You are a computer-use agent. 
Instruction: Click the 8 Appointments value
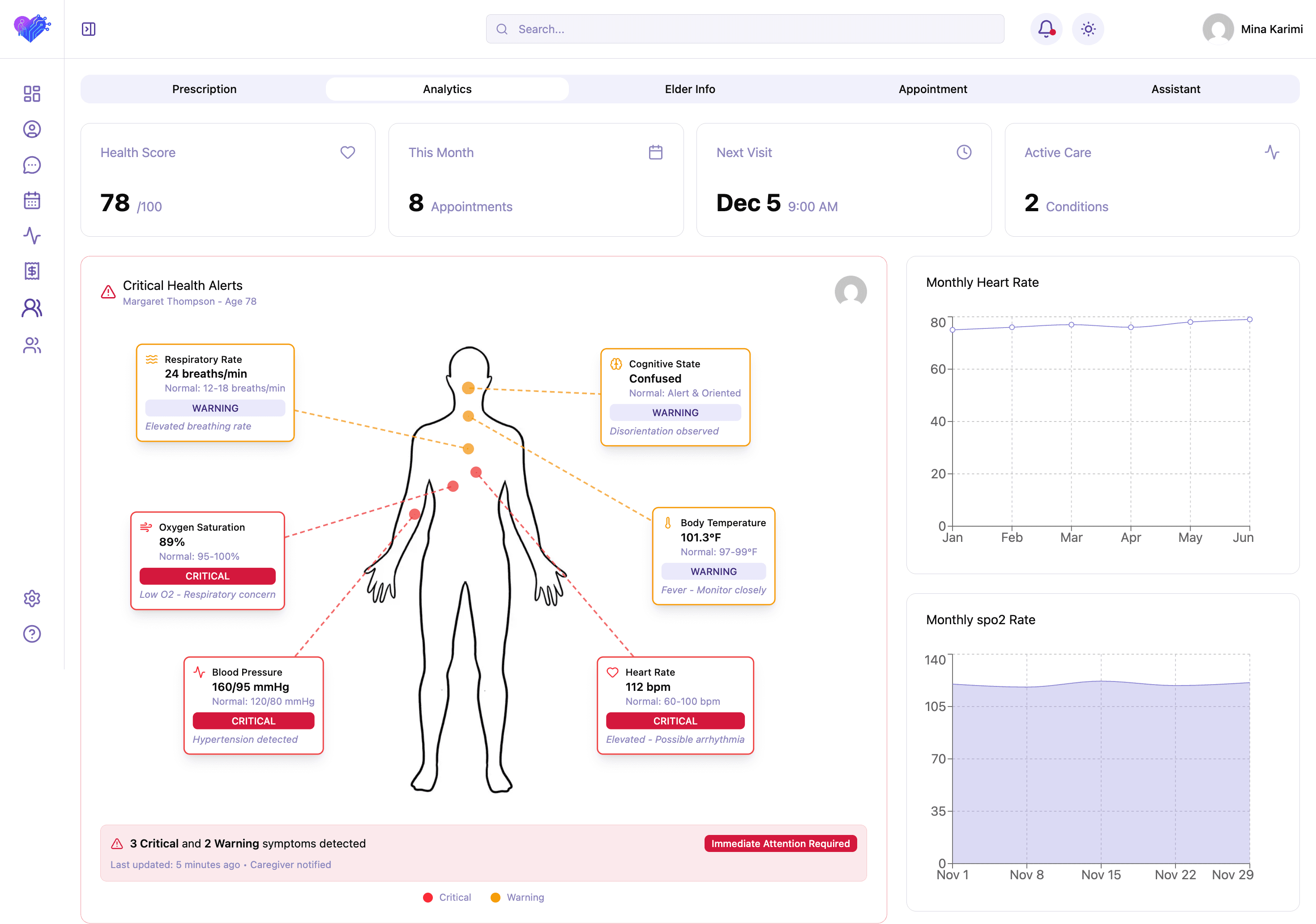click(460, 203)
